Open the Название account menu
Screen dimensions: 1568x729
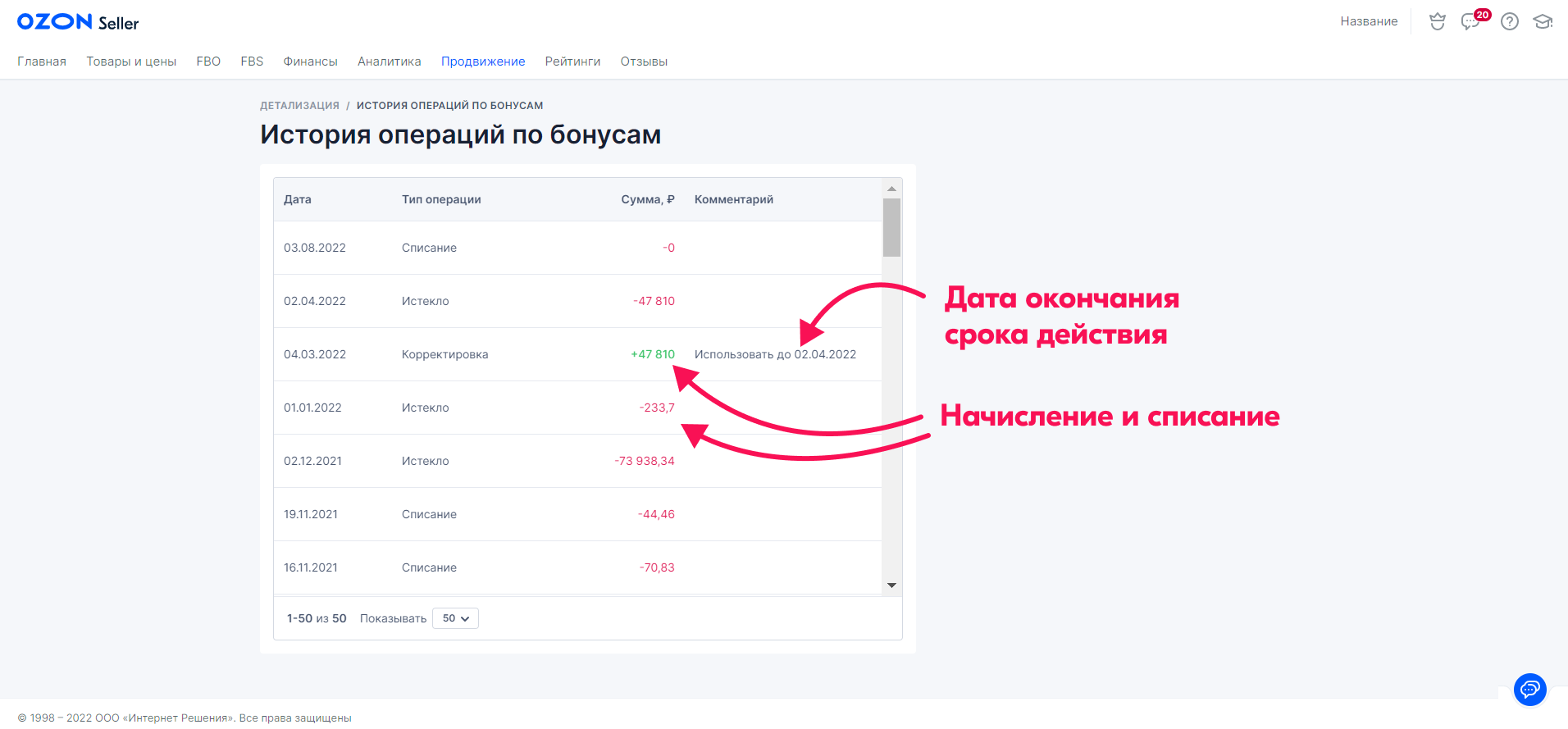[x=1369, y=21]
